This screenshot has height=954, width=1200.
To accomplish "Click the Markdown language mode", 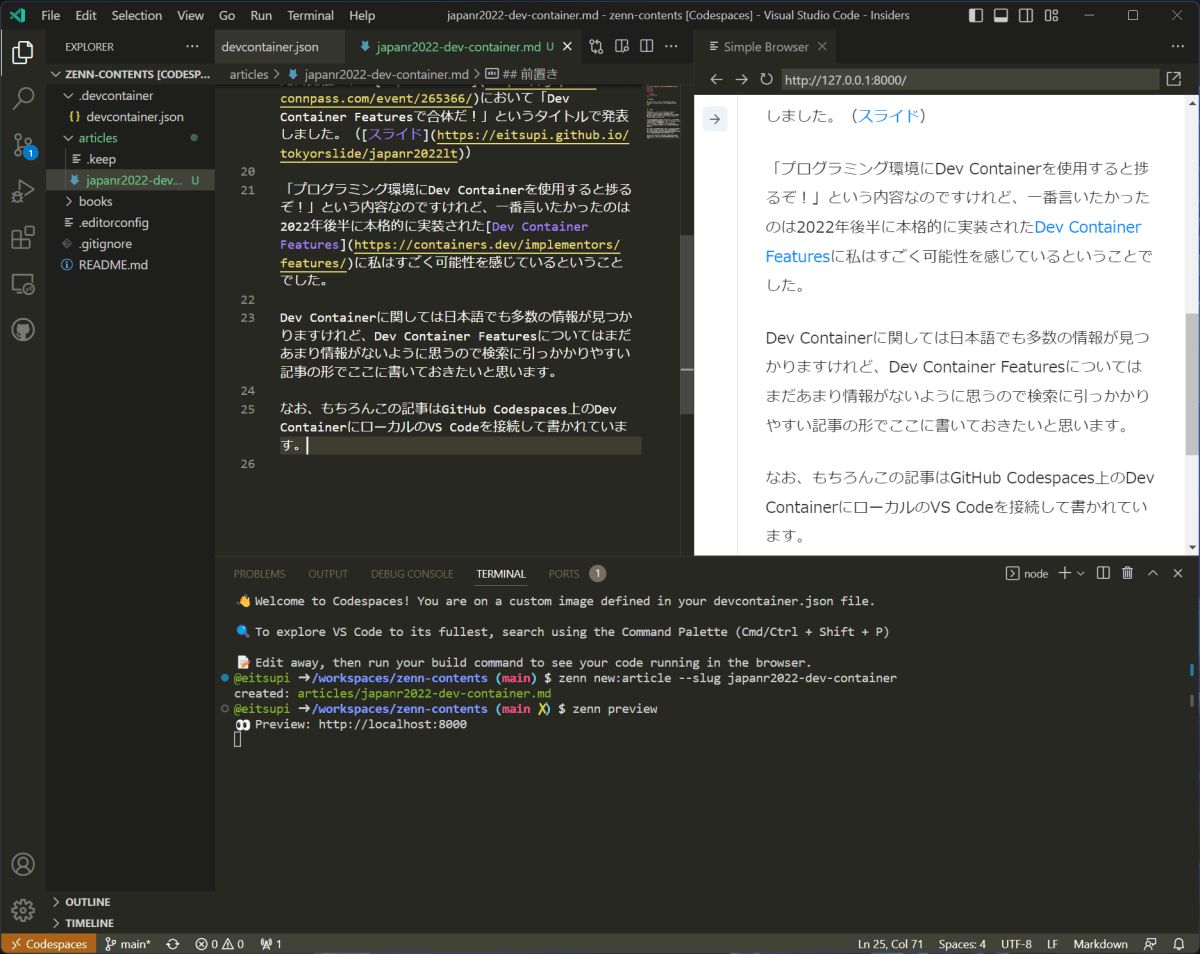I will point(1100,944).
